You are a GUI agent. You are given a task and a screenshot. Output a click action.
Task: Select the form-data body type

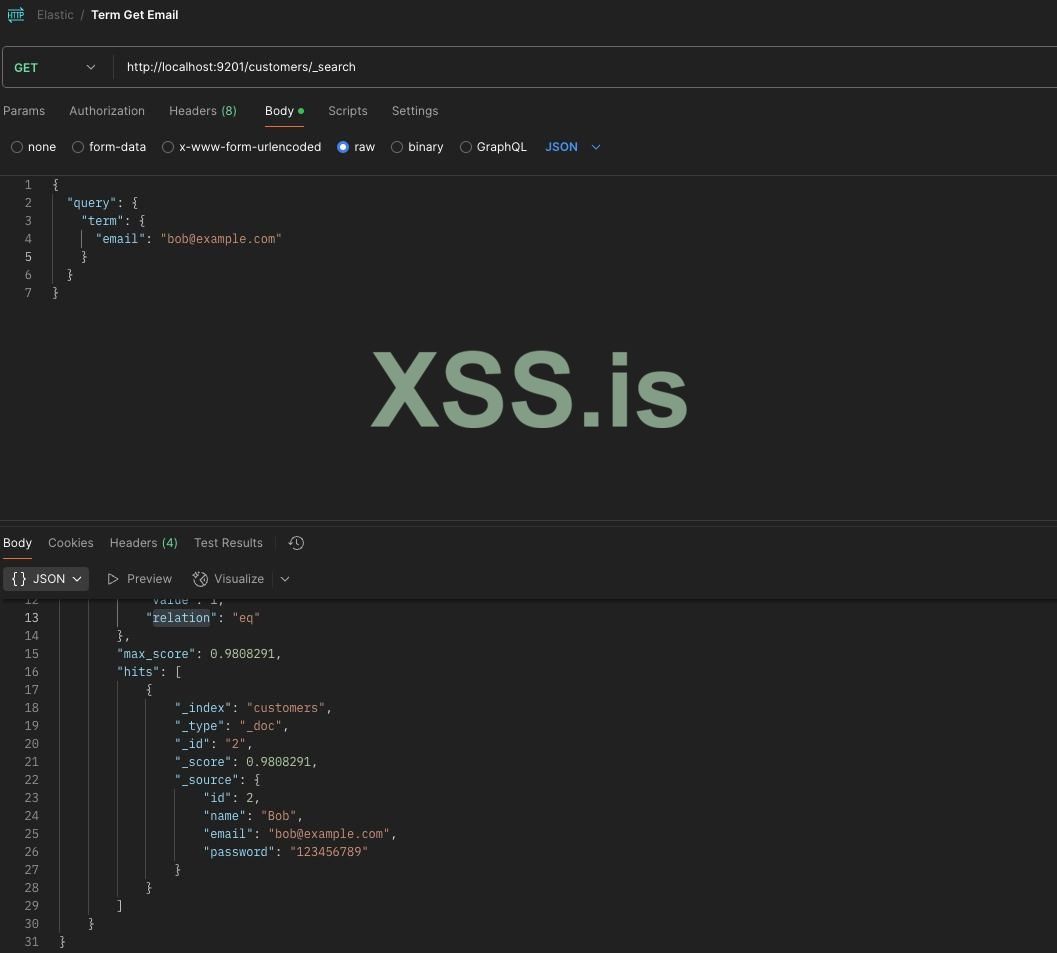(x=78, y=147)
